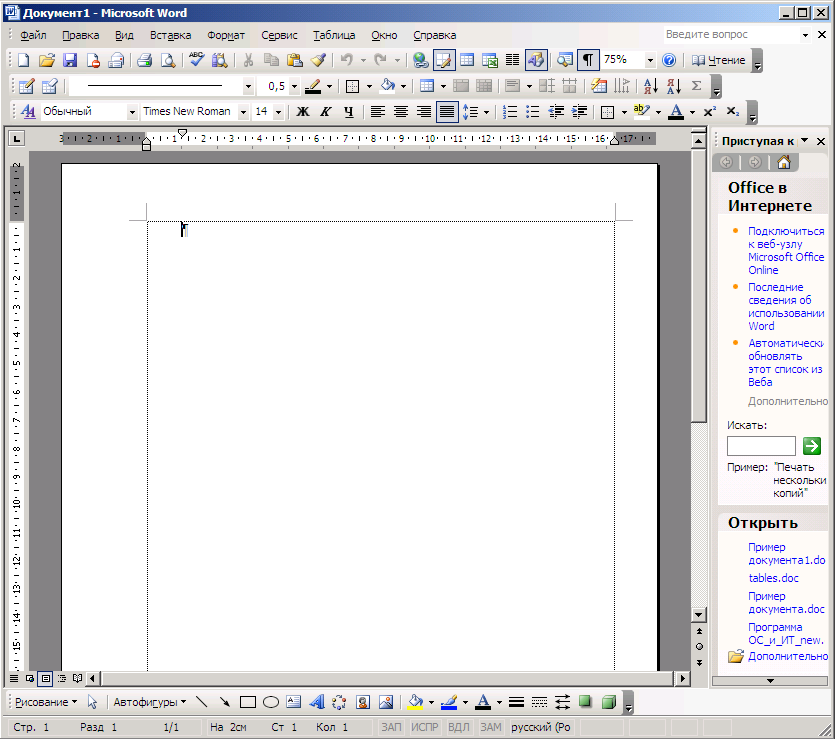Screen dimensions: 835x739
Task: Open style Обычный dropdown
Action: 132,112
